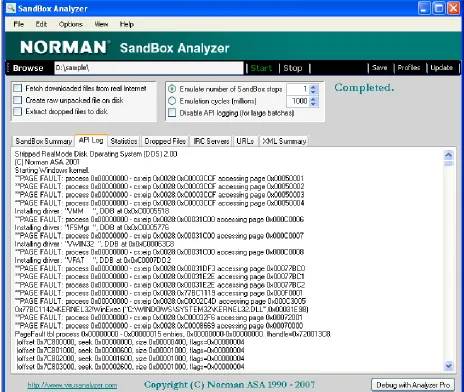The width and height of the screenshot is (464, 392).
Task: Click the KERNEL32!WinExec log line
Action: click(161, 309)
